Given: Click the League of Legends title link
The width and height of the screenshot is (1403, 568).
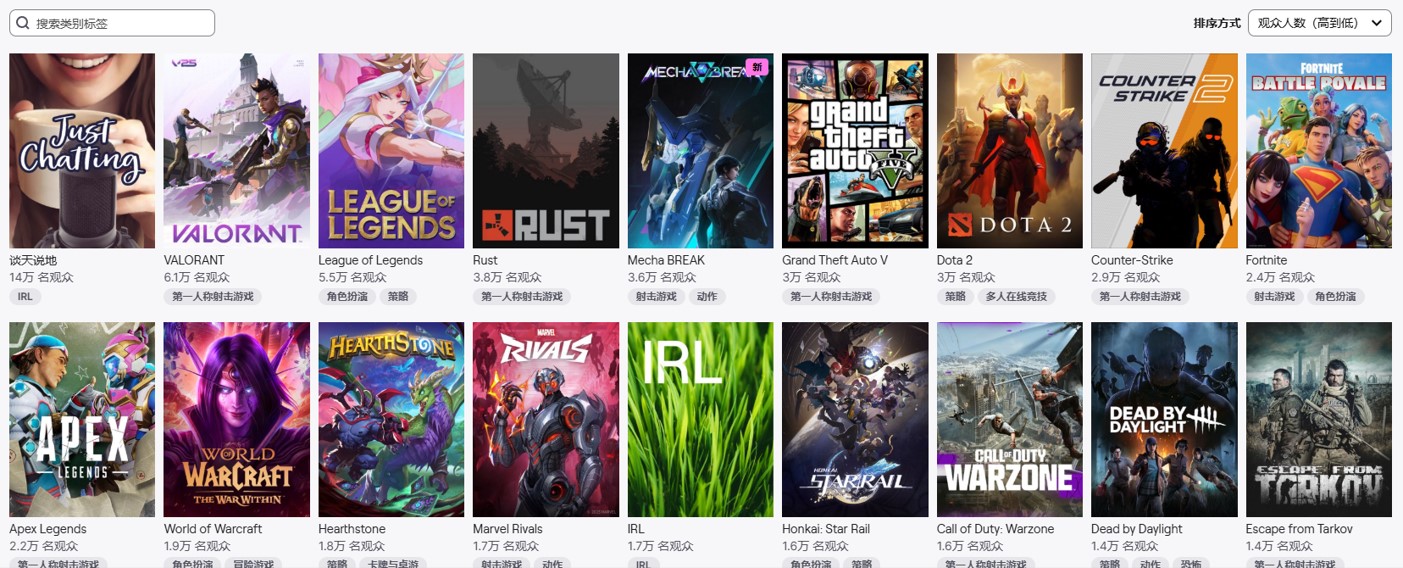Looking at the screenshot, I should point(370,260).
